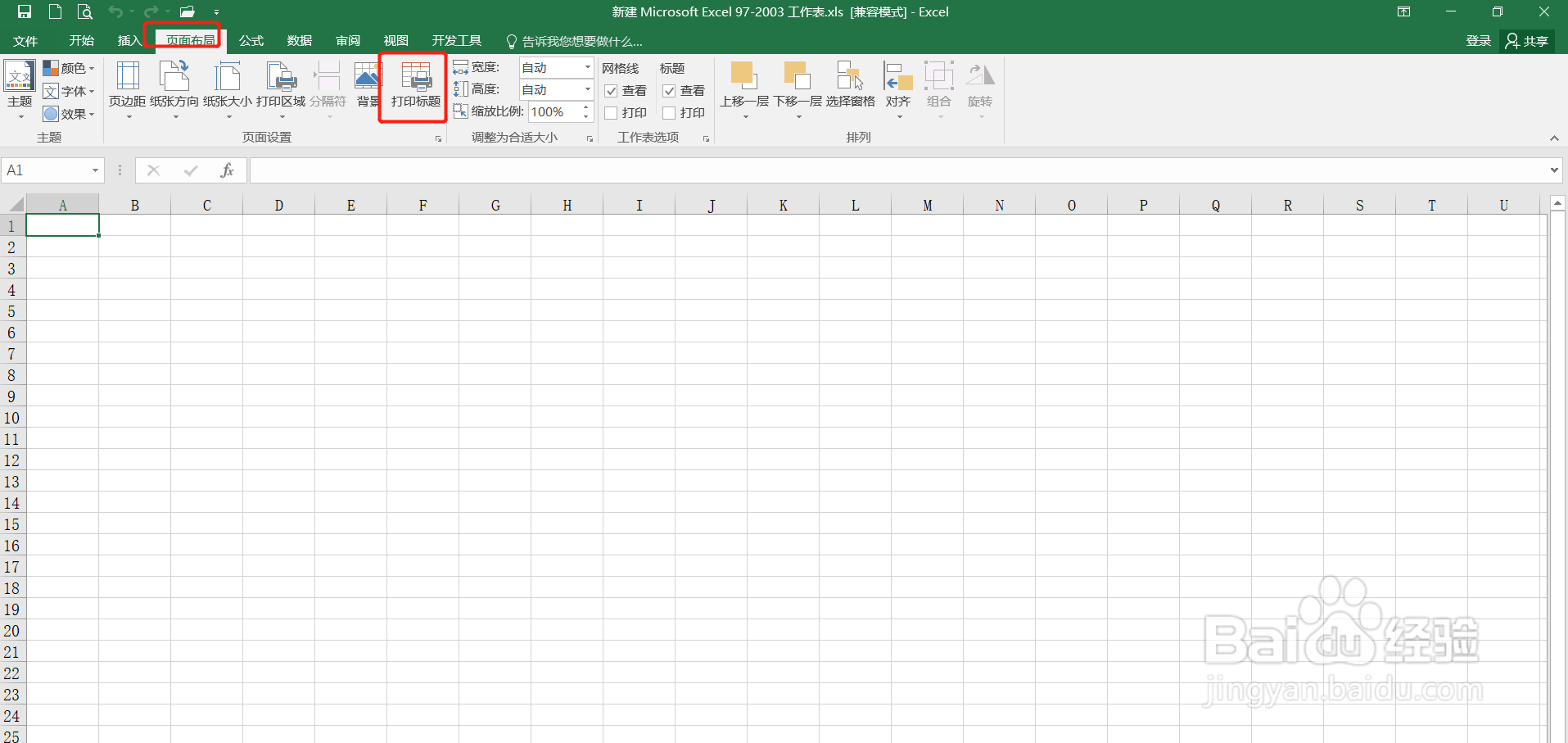Viewport: 1568px width, 743px height.
Task: Open Print Preview from quick access toolbar
Action: tap(84, 11)
